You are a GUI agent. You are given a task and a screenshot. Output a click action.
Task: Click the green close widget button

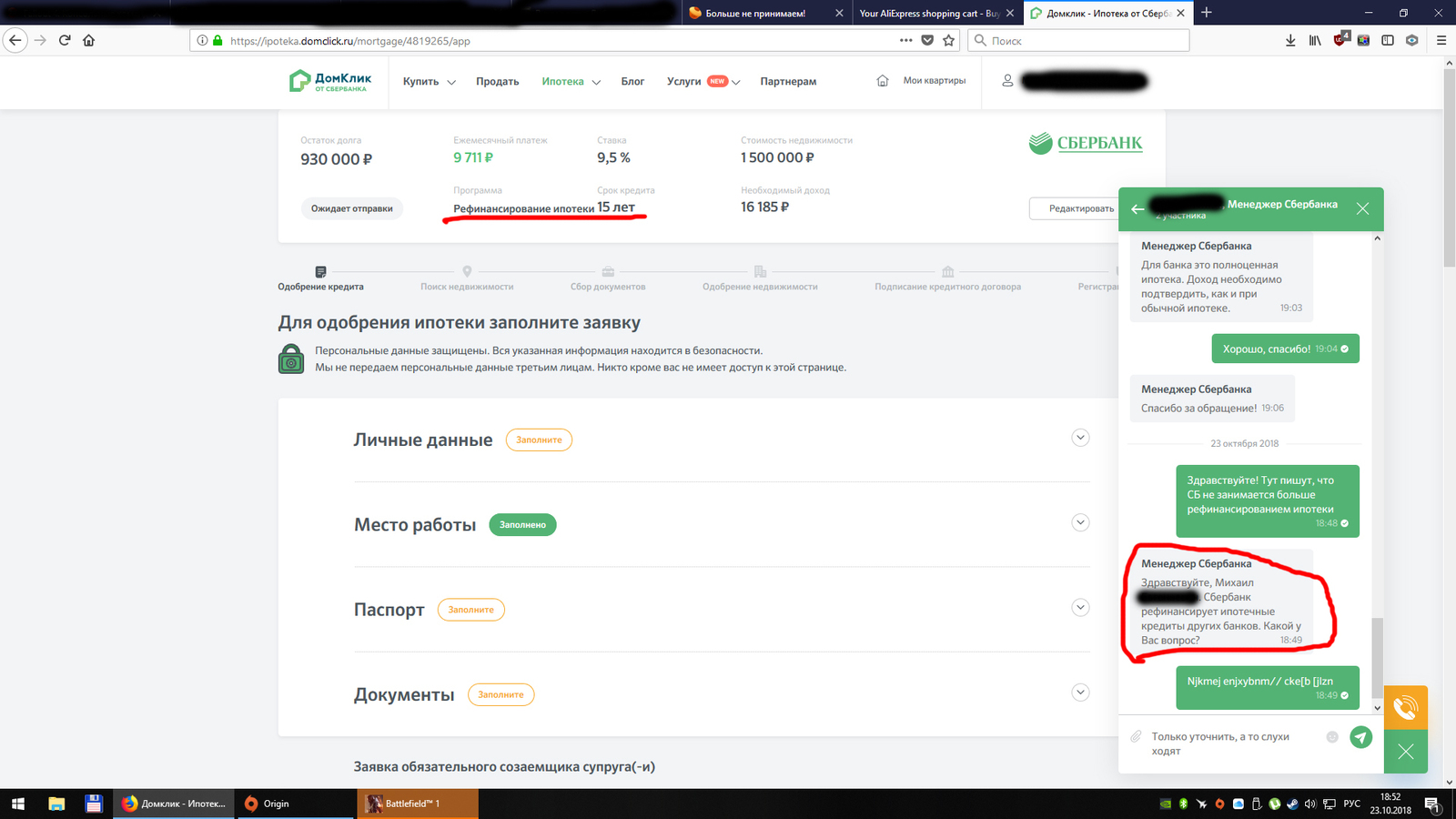coord(1406,752)
